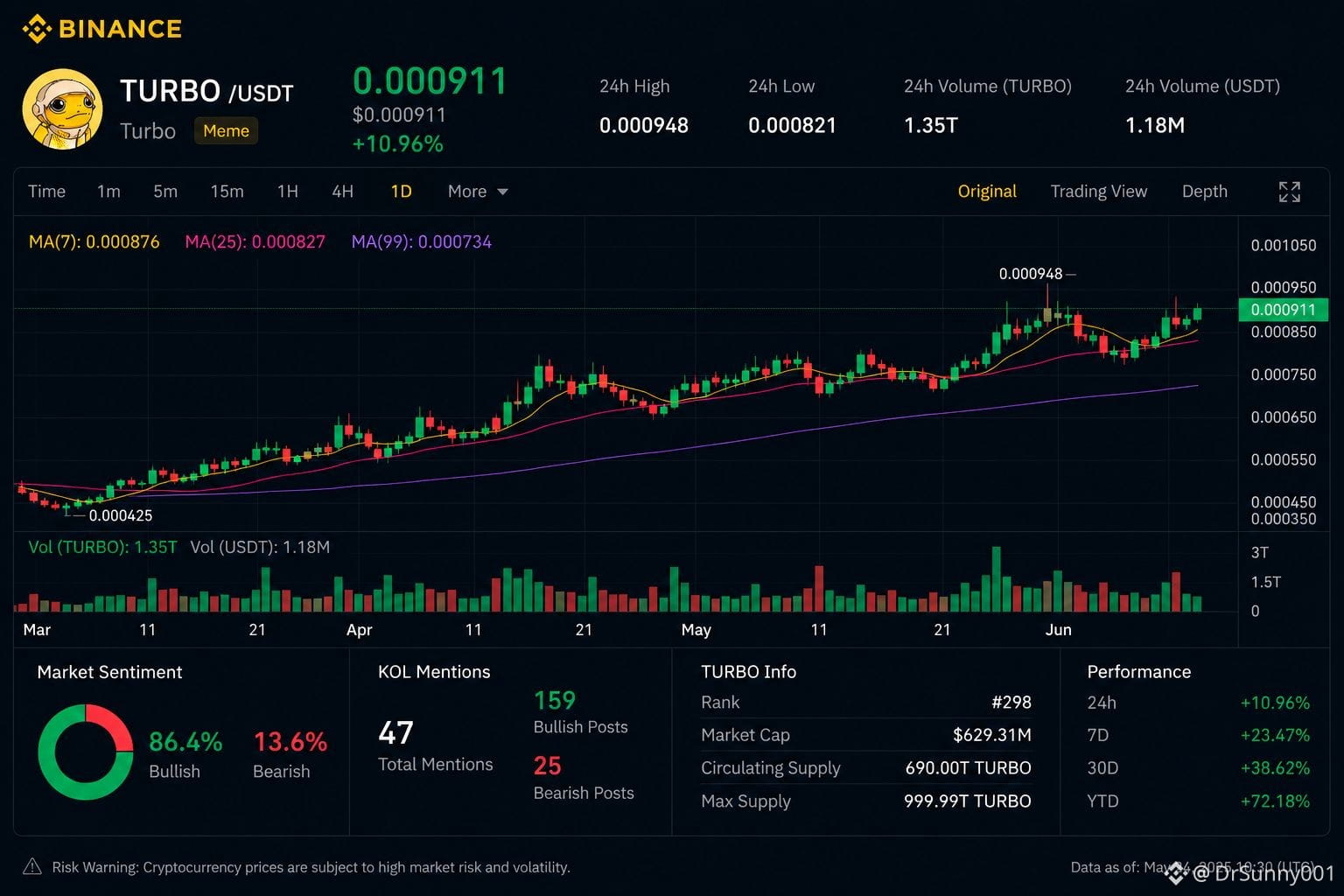This screenshot has width=1344, height=896.
Task: Click the Rank #298 value
Action: click(1011, 702)
